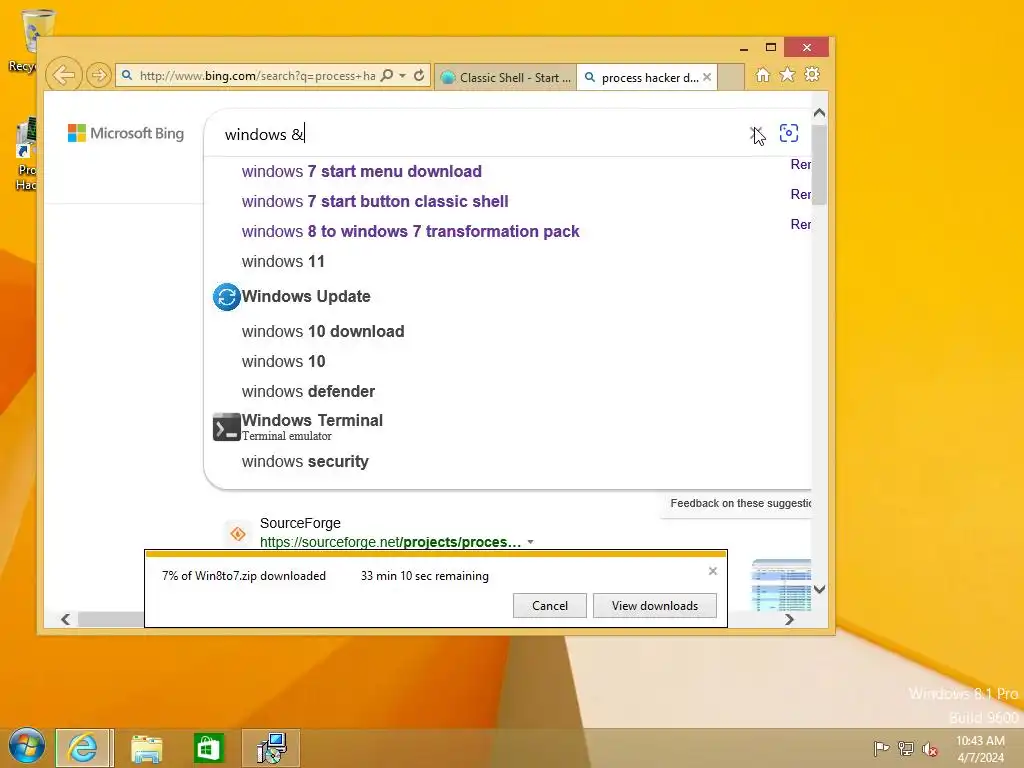
Task: Open Tools gear icon
Action: tap(812, 74)
